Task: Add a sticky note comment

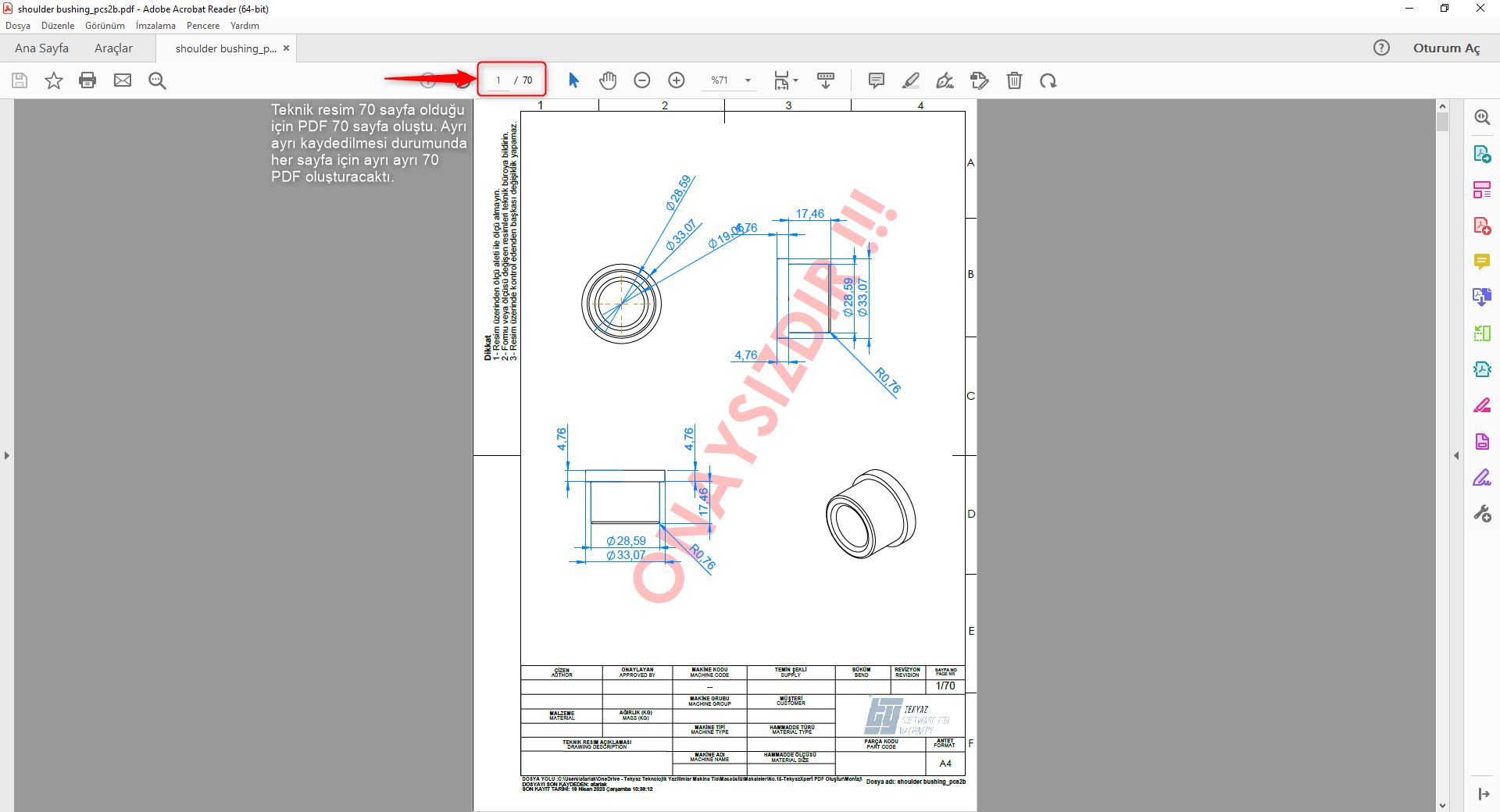Action: [x=877, y=80]
